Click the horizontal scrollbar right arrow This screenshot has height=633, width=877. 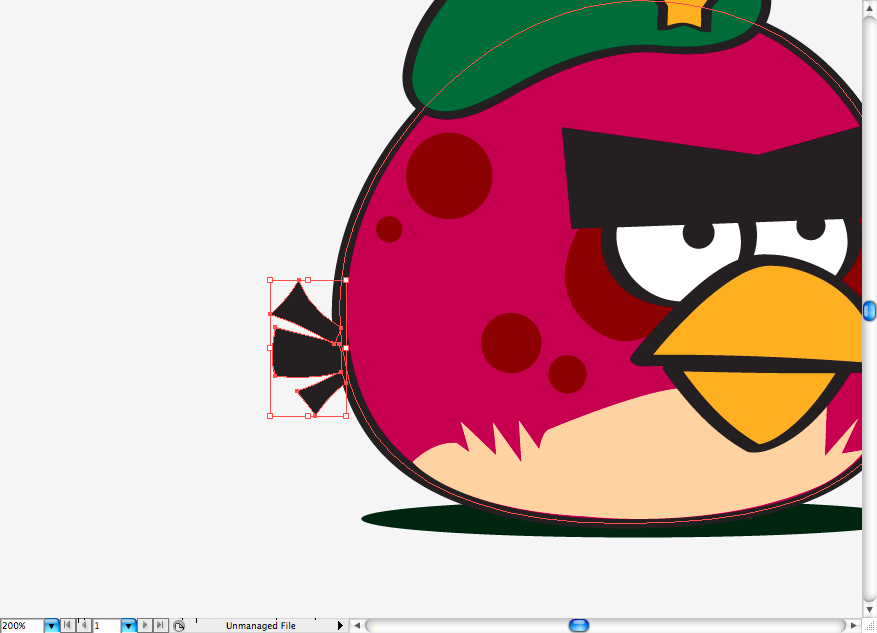tap(854, 626)
